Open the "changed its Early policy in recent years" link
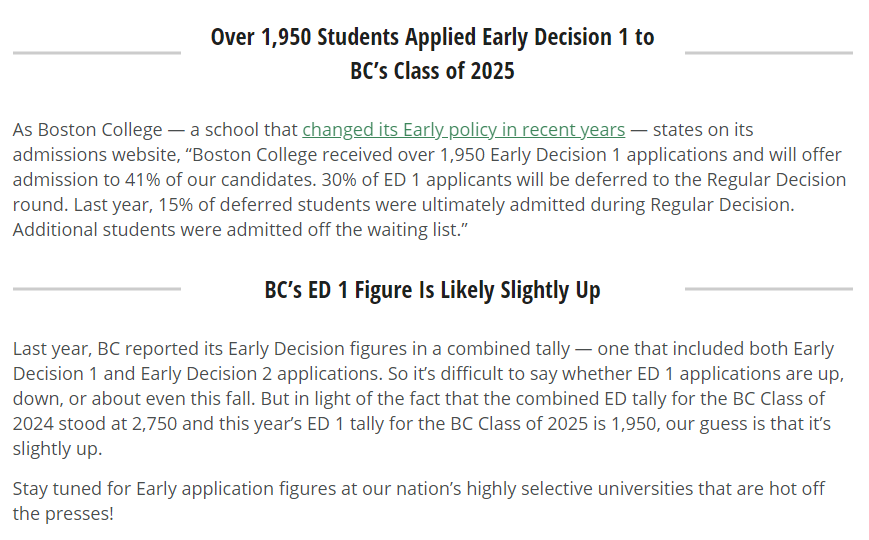Screen dimensions: 869x540 click(x=463, y=130)
